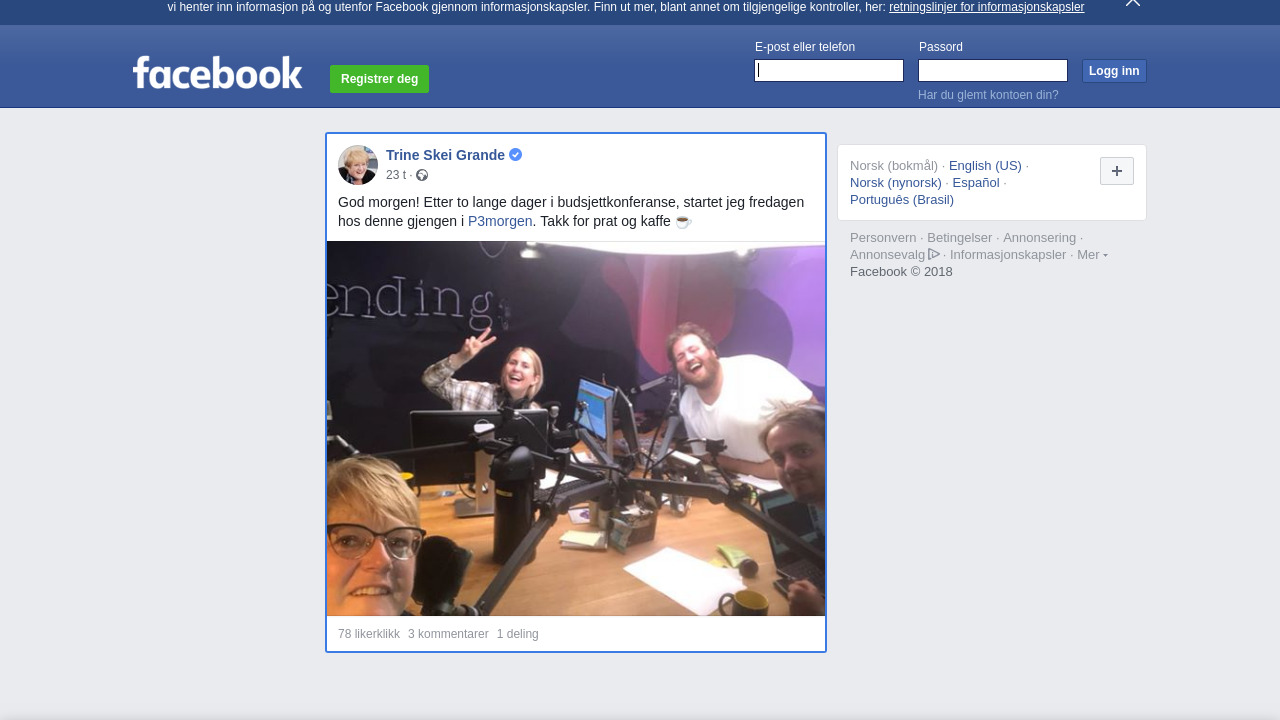Close the cookie information banner

1133,3
